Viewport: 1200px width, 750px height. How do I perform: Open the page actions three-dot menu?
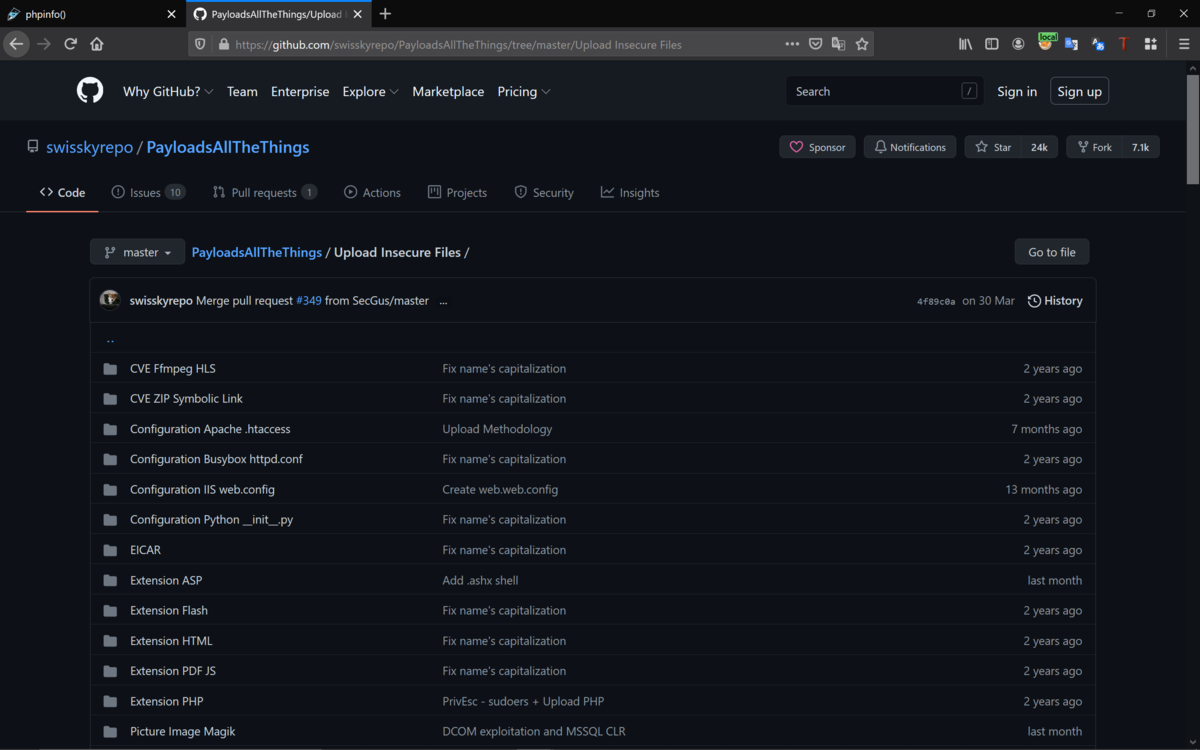(x=792, y=44)
